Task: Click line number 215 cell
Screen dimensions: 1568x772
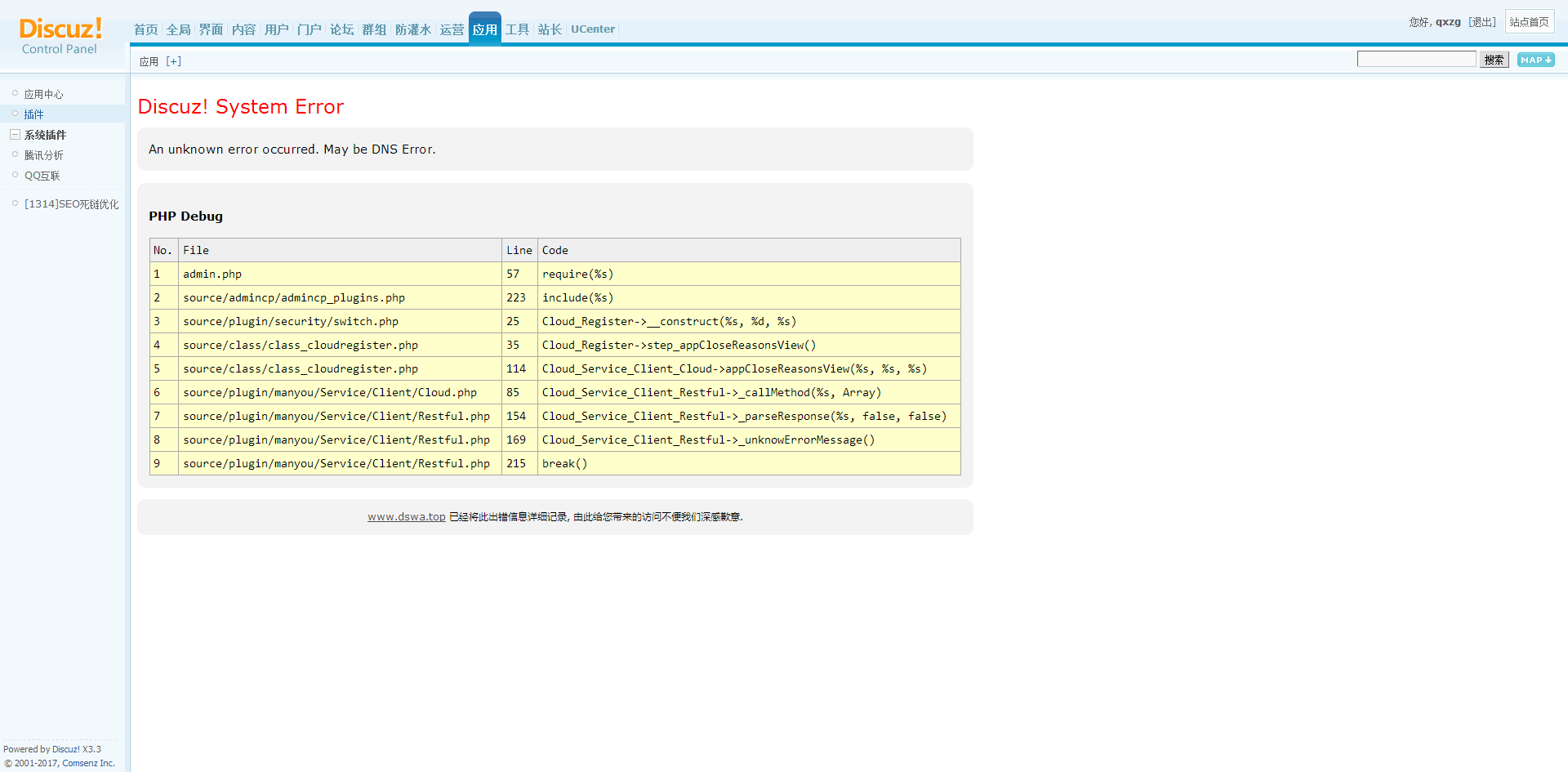Action: pyautogui.click(x=519, y=463)
